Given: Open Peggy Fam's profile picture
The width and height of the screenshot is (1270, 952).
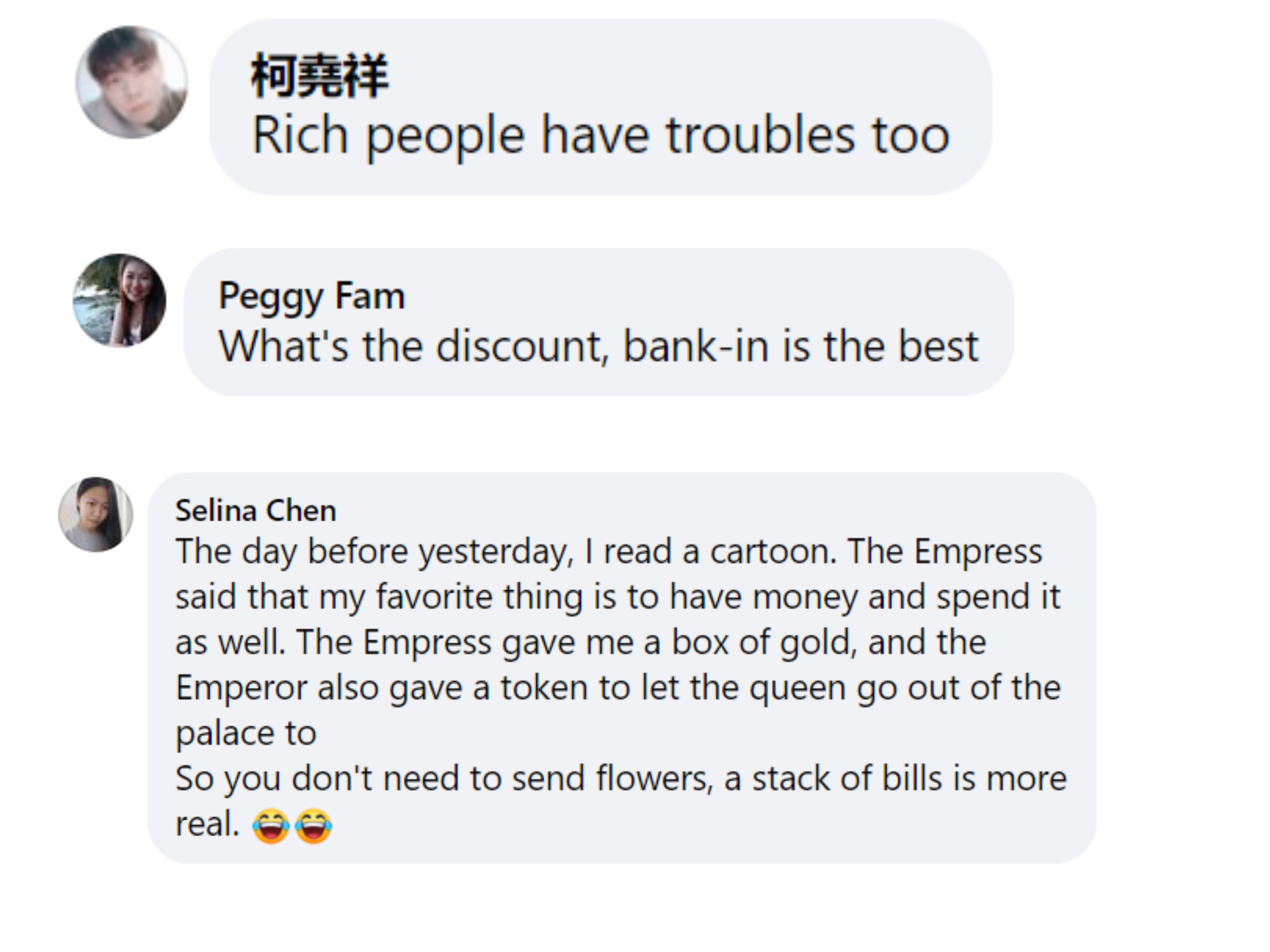Looking at the screenshot, I should (x=119, y=300).
